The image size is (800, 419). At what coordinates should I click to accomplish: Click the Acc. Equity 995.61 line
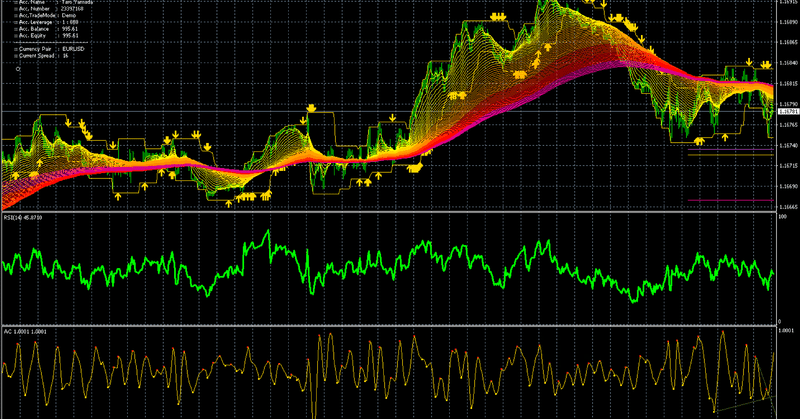pos(47,36)
